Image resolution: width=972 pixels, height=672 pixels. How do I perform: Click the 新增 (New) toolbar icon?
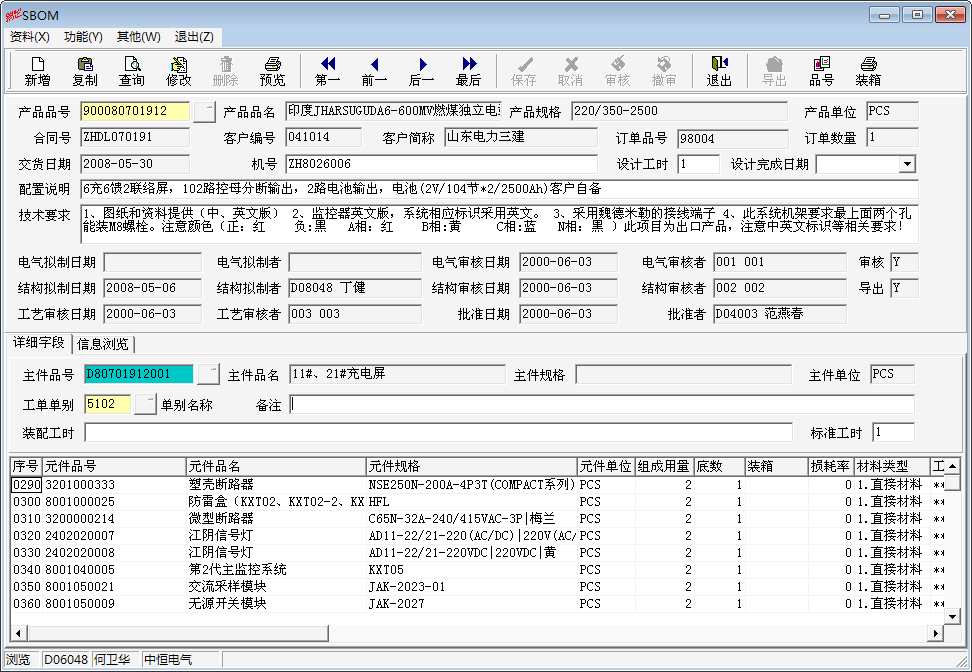(37, 71)
